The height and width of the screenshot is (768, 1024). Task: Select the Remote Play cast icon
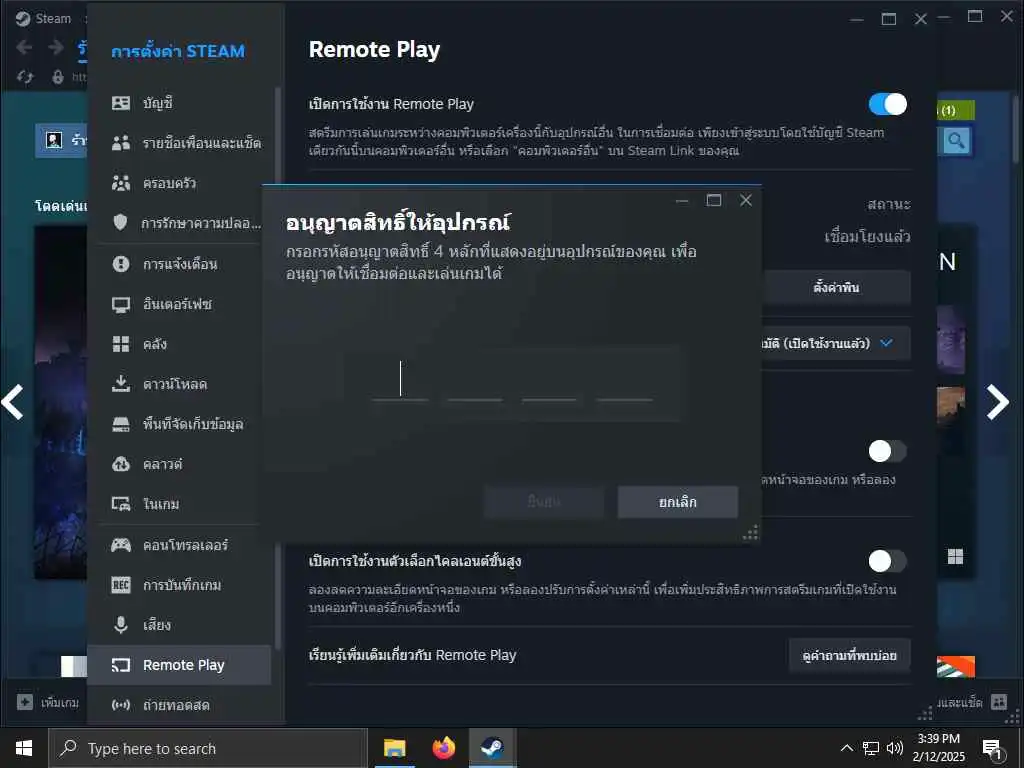(x=121, y=665)
